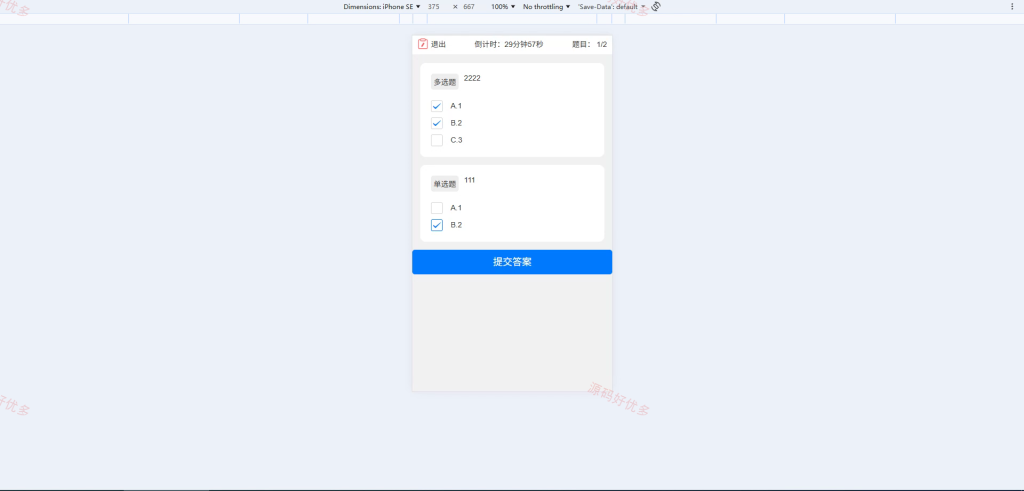Viewport: 1024px width, 491px height.
Task: Uncheck option A.1 in the 多选题 question
Action: pyautogui.click(x=437, y=106)
